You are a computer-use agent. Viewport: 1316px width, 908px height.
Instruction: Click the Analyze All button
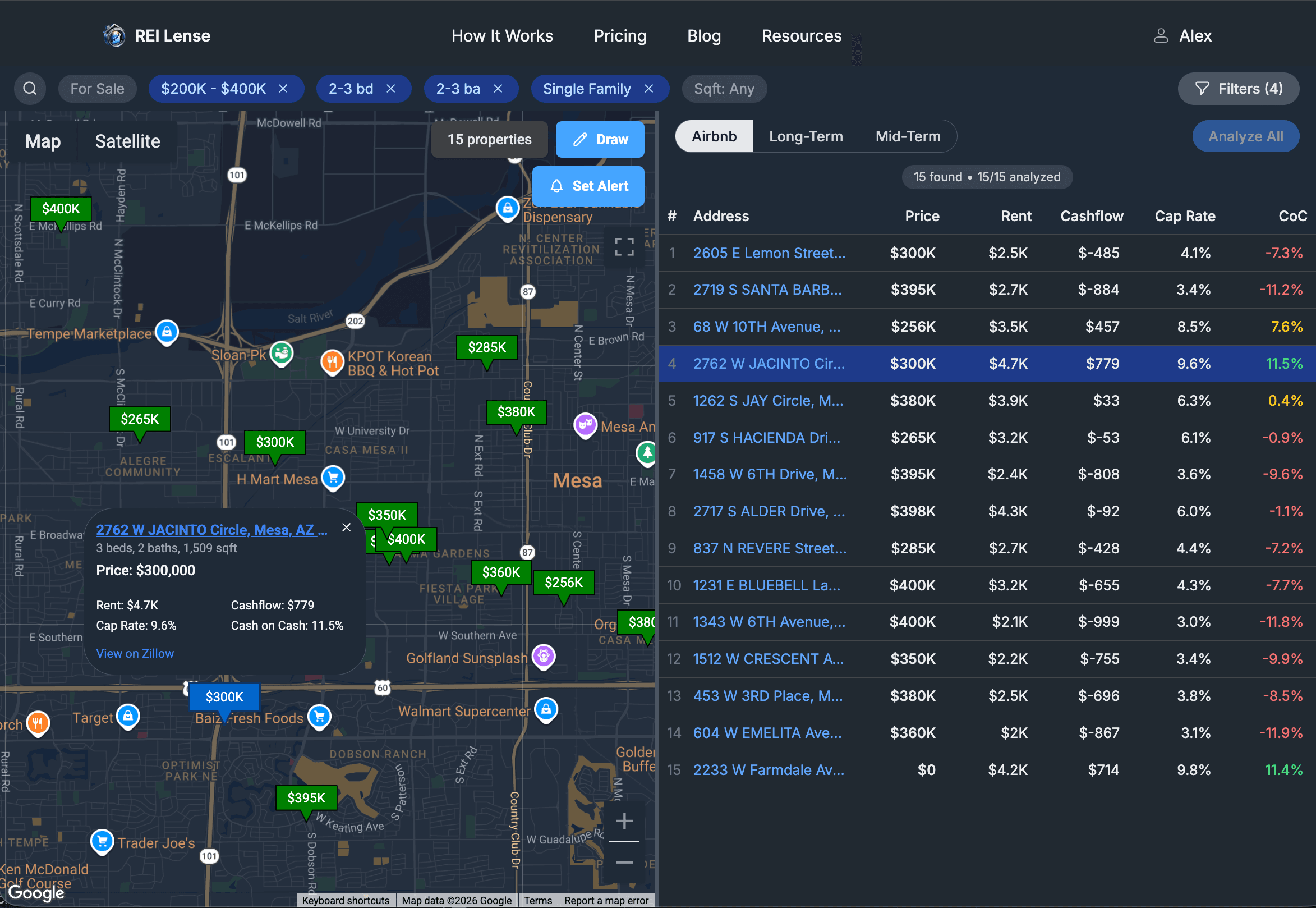point(1245,136)
